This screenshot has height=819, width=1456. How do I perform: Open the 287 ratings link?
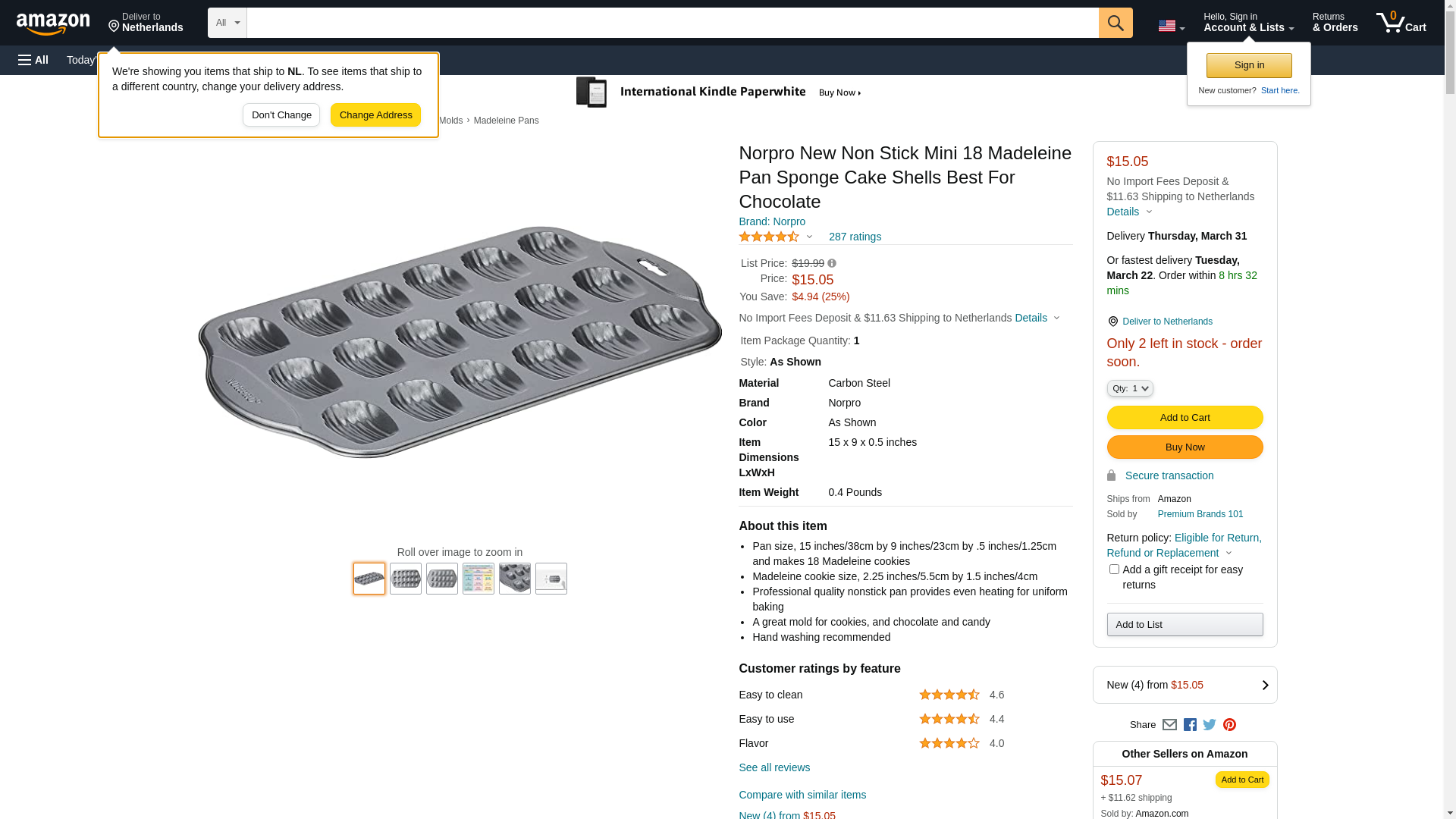coord(855,237)
